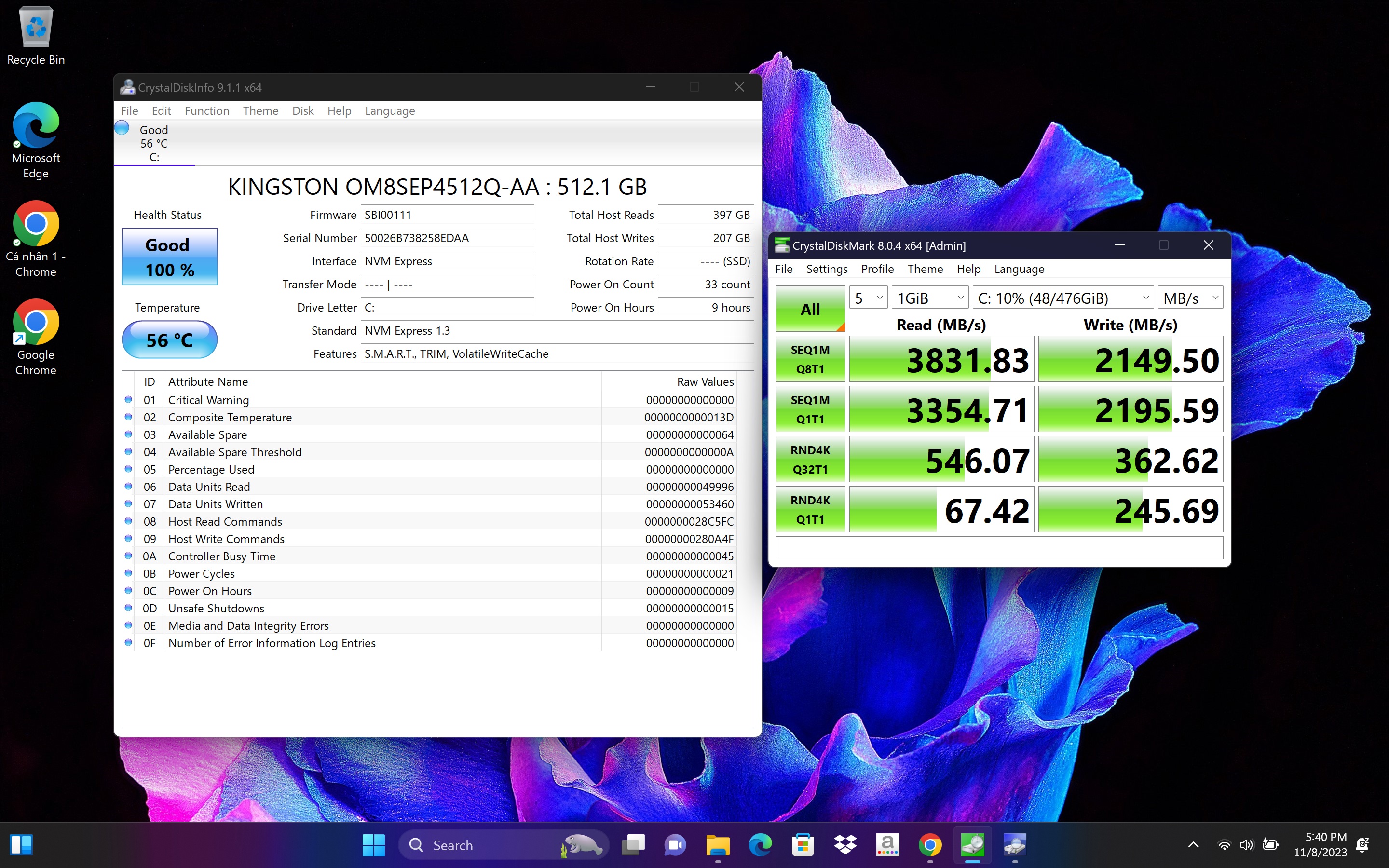Open CrystalDiskMark File menu
This screenshot has width=1389, height=868.
(x=783, y=269)
